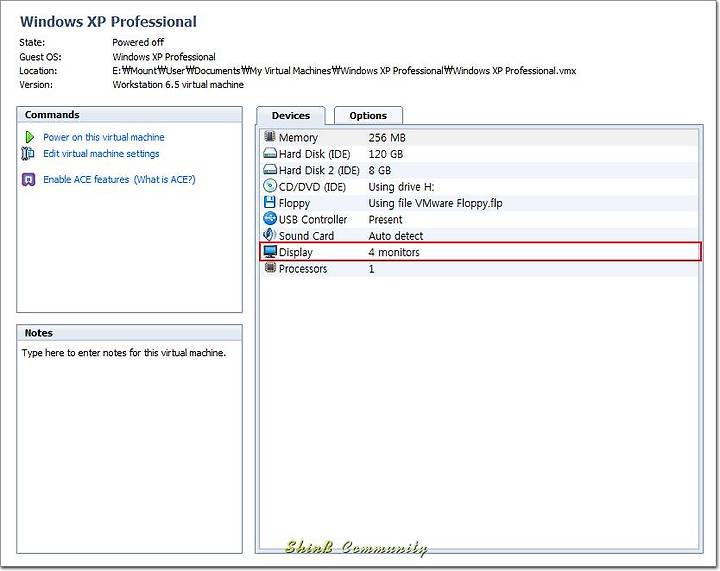Viewport: 720px width, 571px height.
Task: Select the Hard Disk (IDE) device label
Action: tap(315, 154)
